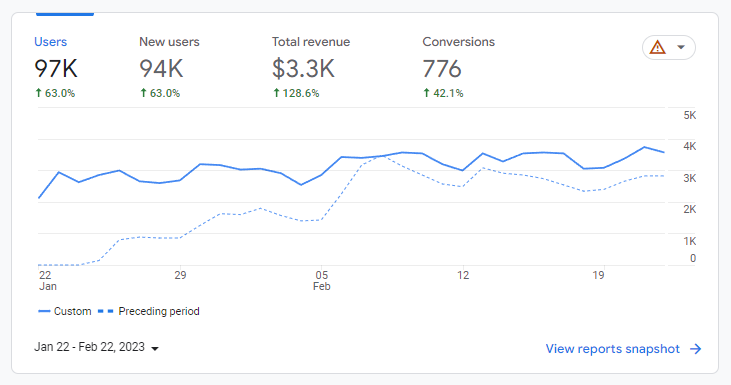This screenshot has height=385, width=731.
Task: Click the 4K y-axis label
Action: pyautogui.click(x=690, y=146)
